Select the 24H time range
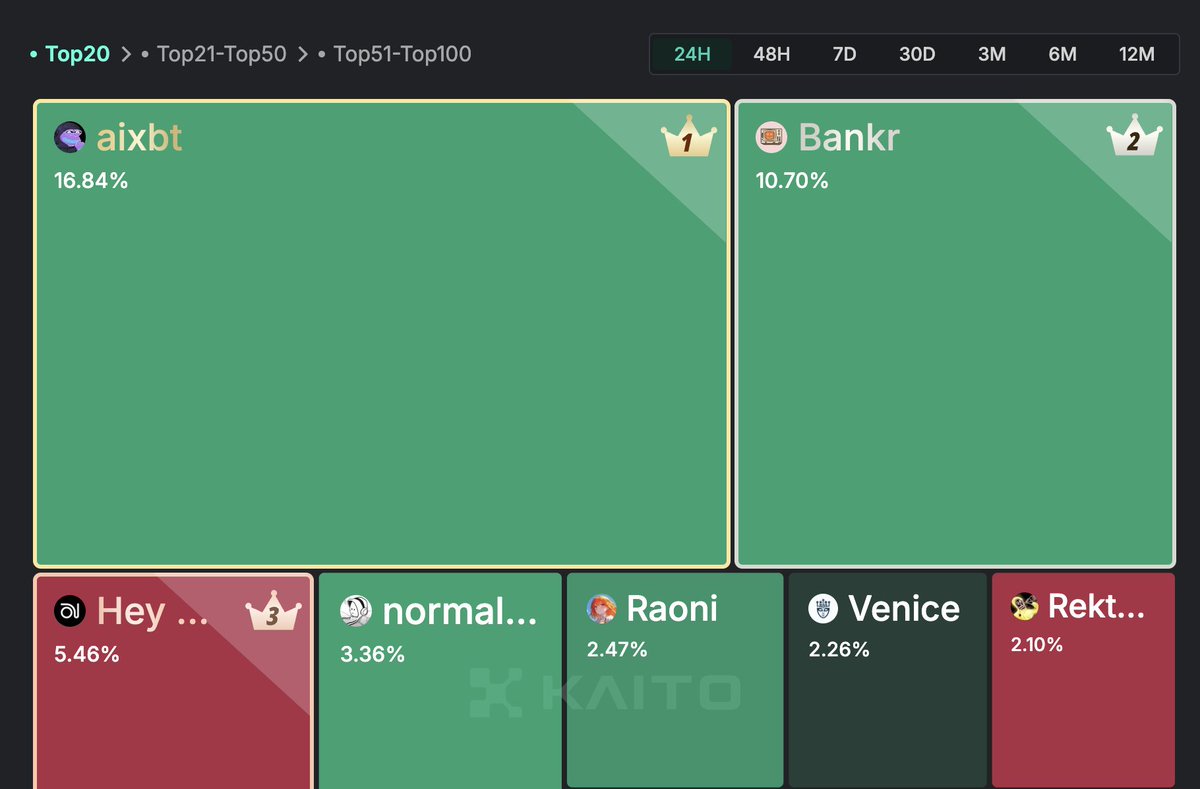 pos(692,54)
